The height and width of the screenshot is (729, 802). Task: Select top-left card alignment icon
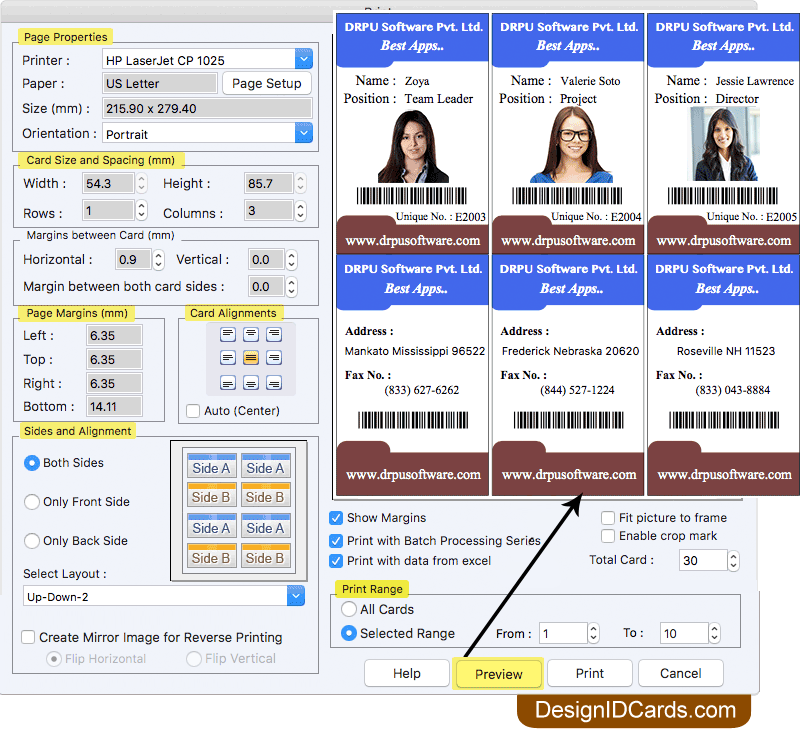[x=228, y=335]
